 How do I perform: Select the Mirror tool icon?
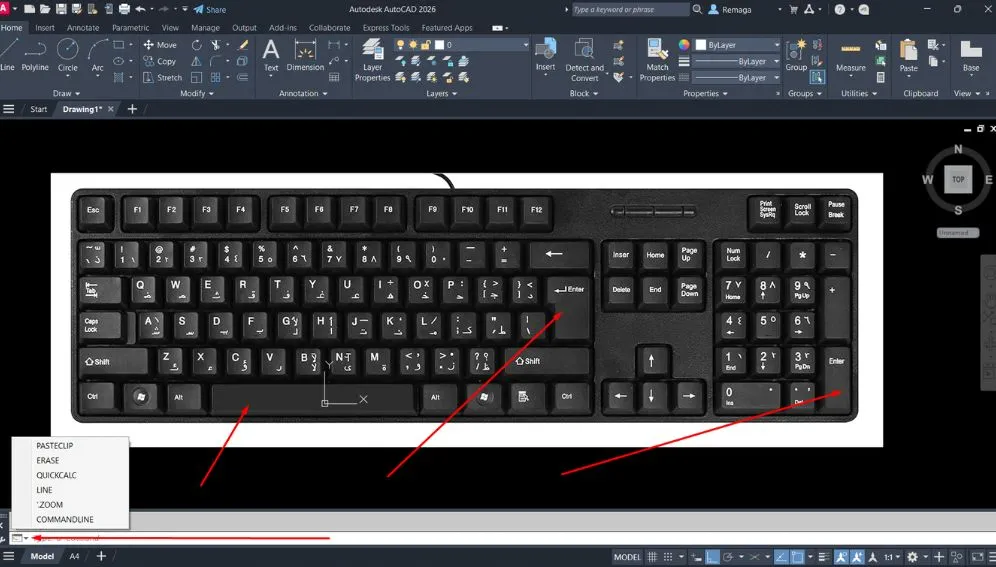(x=197, y=62)
